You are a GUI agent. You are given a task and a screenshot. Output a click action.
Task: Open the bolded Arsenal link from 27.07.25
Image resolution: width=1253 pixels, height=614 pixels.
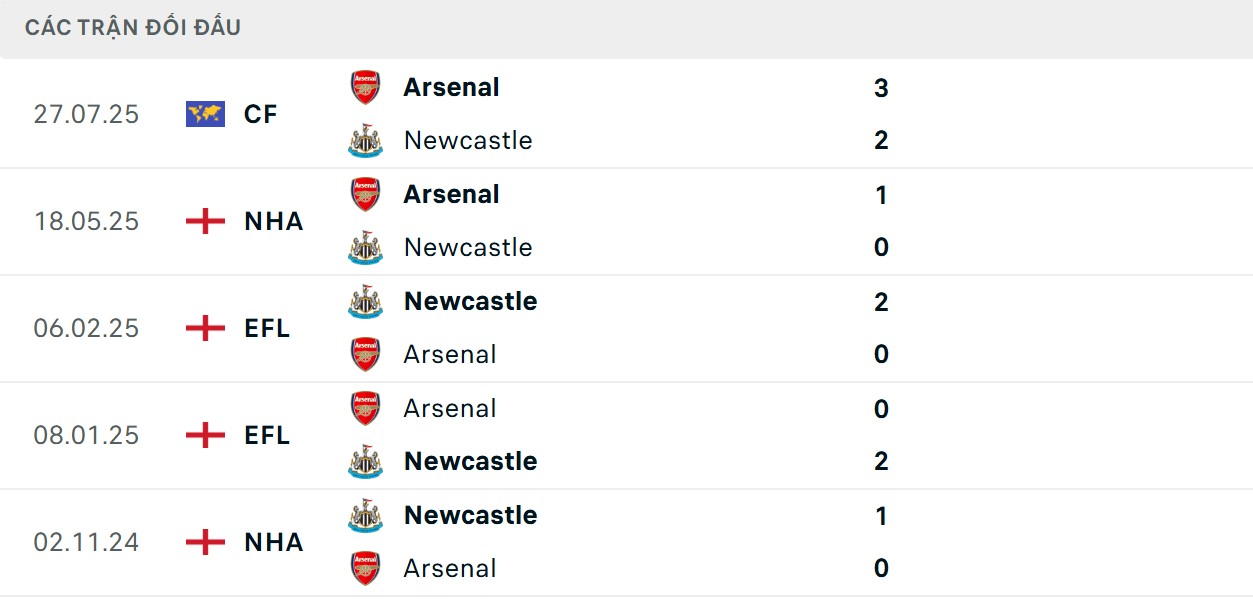(451, 87)
